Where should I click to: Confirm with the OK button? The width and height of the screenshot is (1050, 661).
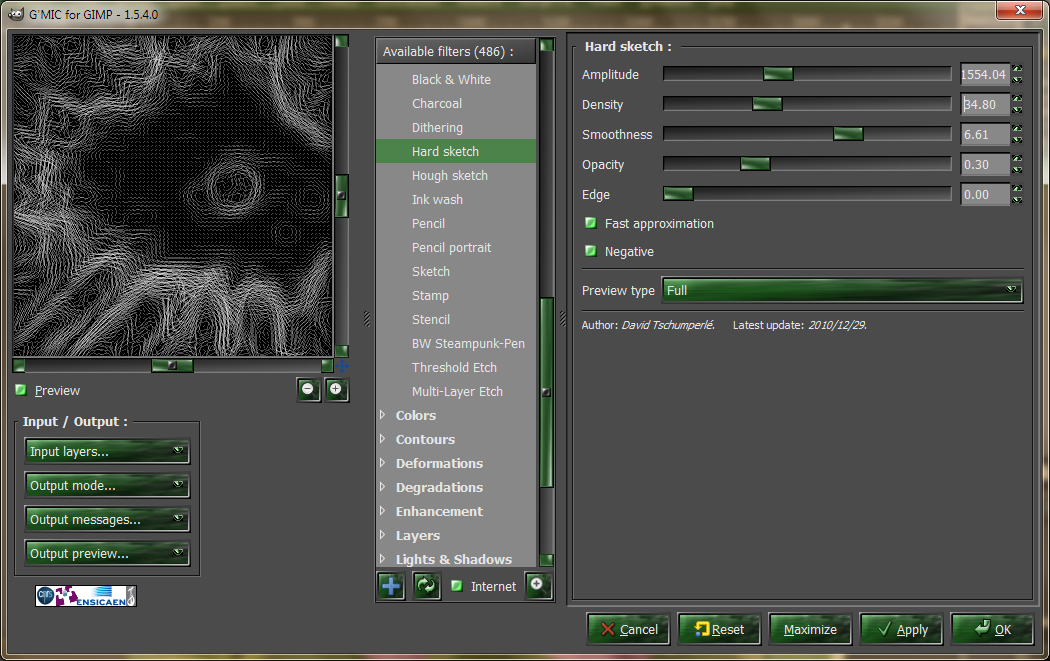coord(992,629)
